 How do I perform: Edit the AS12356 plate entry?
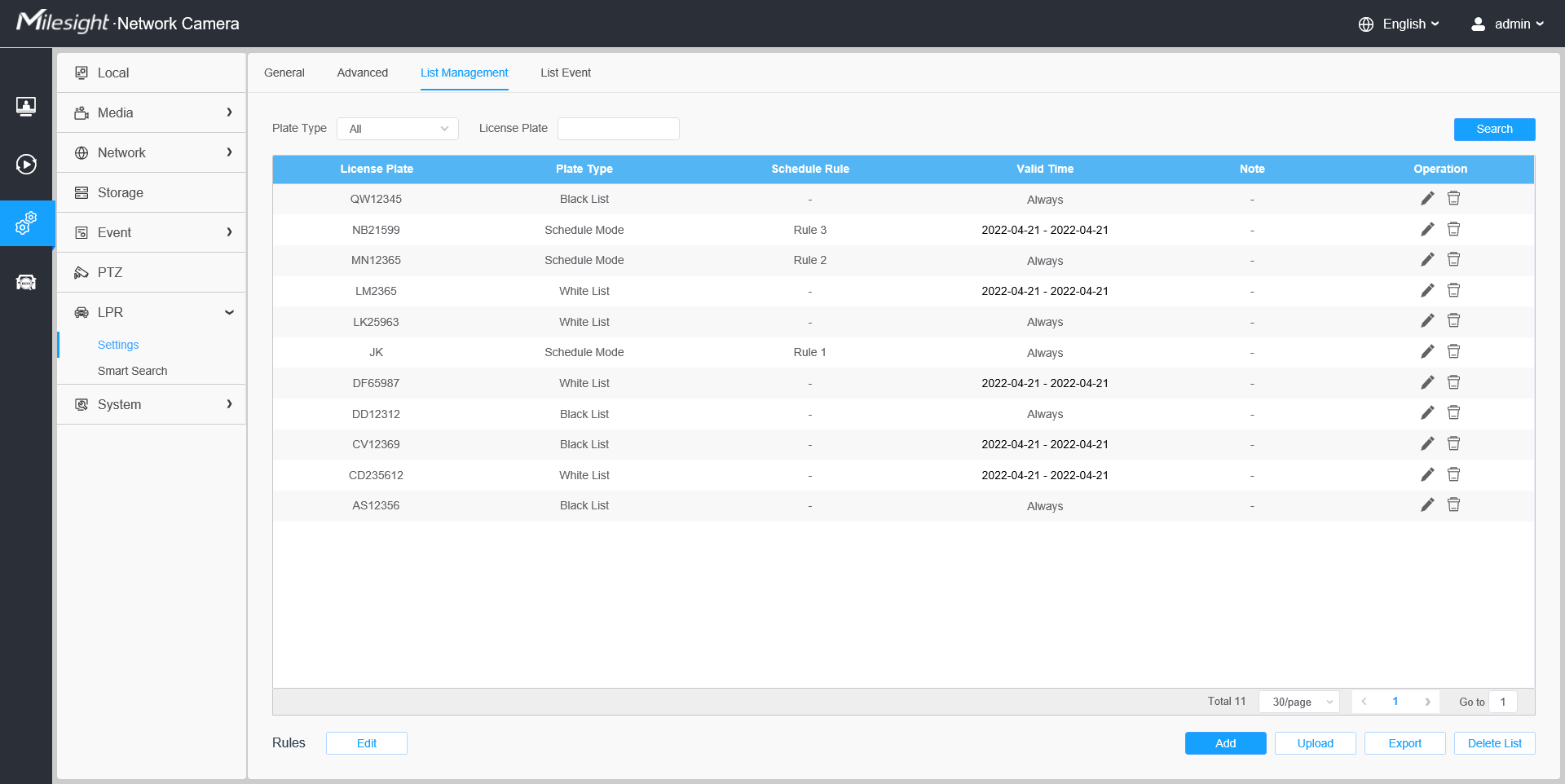coord(1427,505)
